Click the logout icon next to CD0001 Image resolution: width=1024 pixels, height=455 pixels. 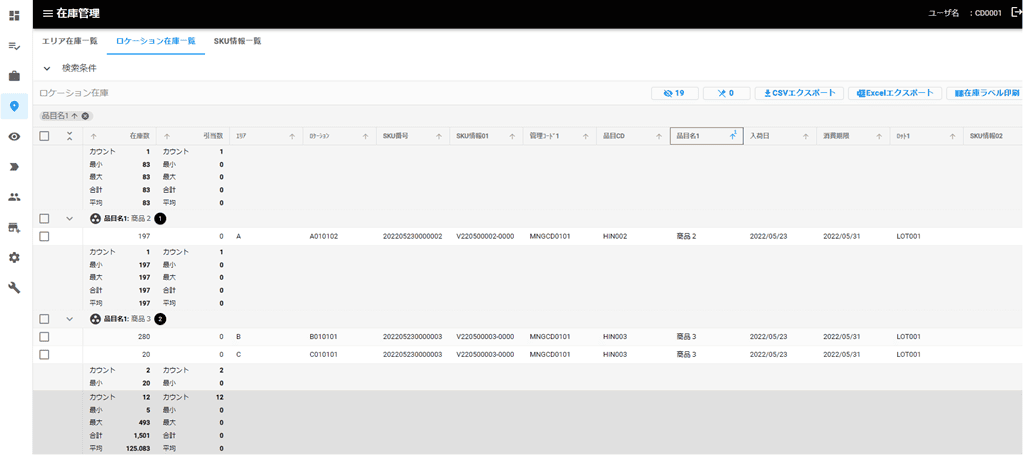tap(1016, 12)
